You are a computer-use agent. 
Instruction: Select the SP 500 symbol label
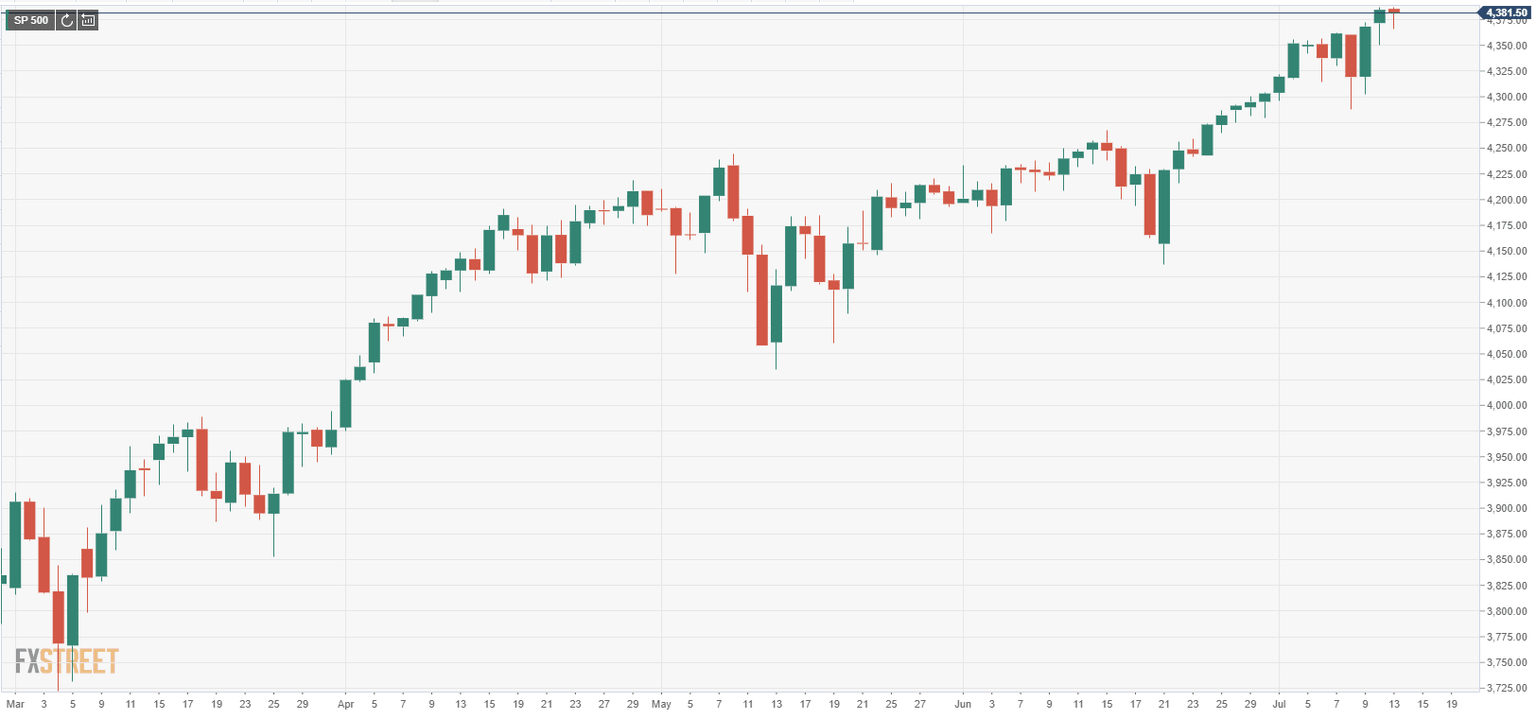(30, 20)
